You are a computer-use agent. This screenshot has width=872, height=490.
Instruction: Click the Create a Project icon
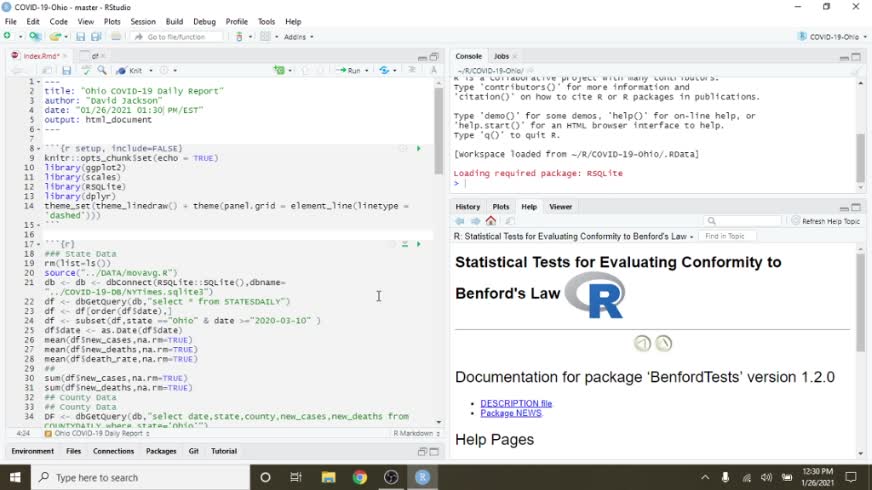35,36
